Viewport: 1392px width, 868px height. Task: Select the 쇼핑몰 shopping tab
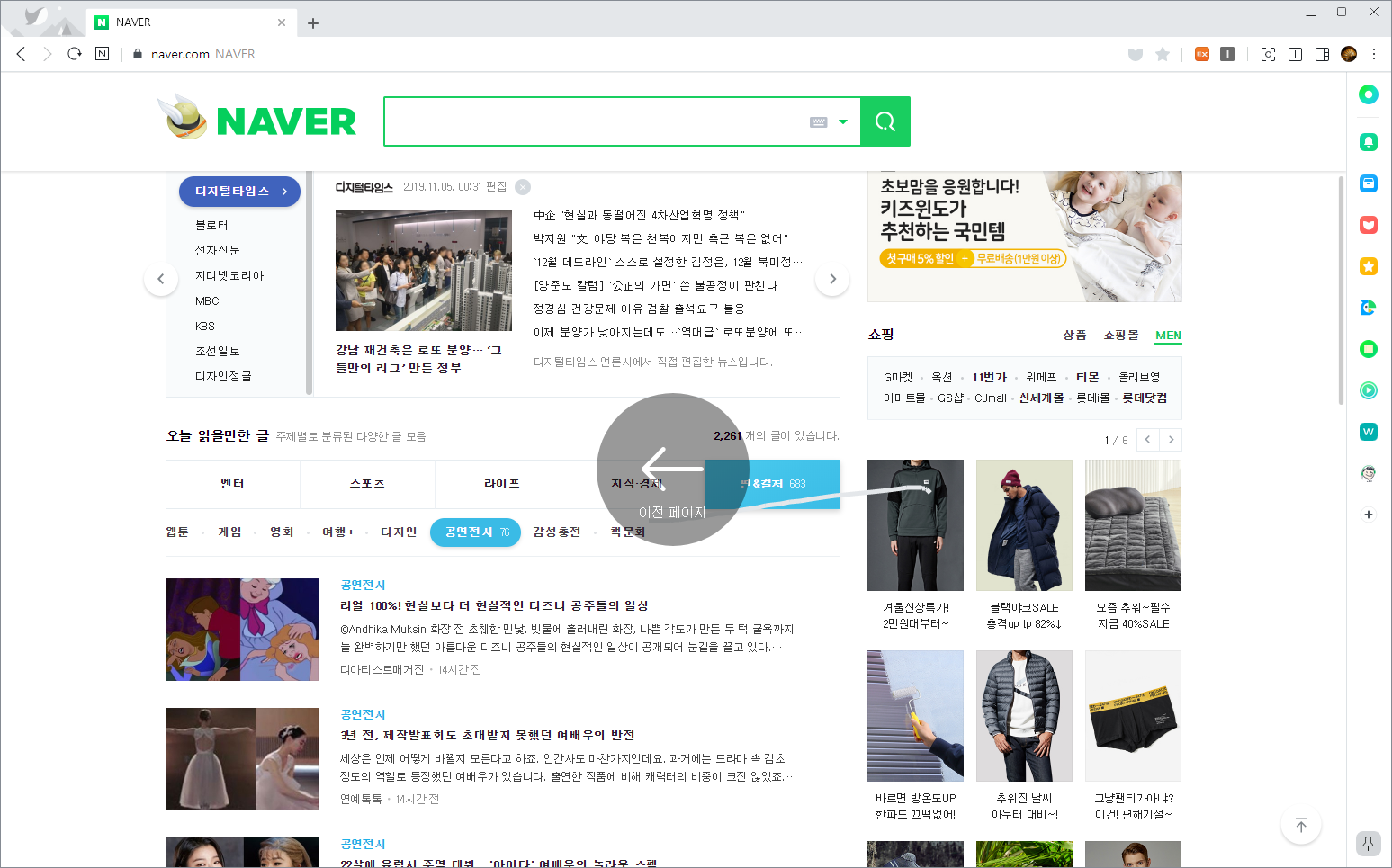click(1121, 335)
